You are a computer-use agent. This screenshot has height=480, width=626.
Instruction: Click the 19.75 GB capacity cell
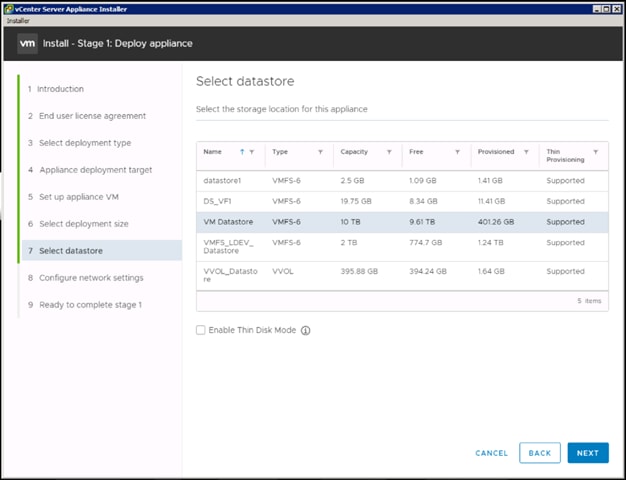[356, 202]
